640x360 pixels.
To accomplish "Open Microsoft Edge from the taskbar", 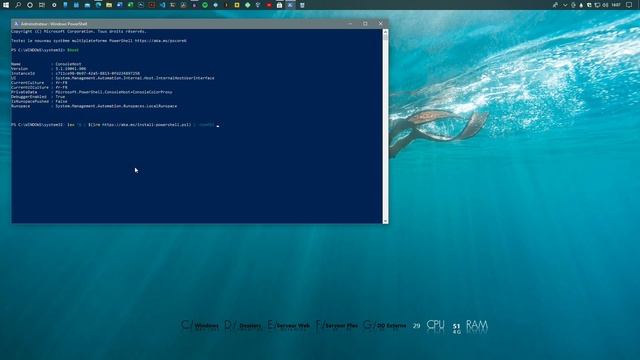I will pyautogui.click(x=98, y=5).
